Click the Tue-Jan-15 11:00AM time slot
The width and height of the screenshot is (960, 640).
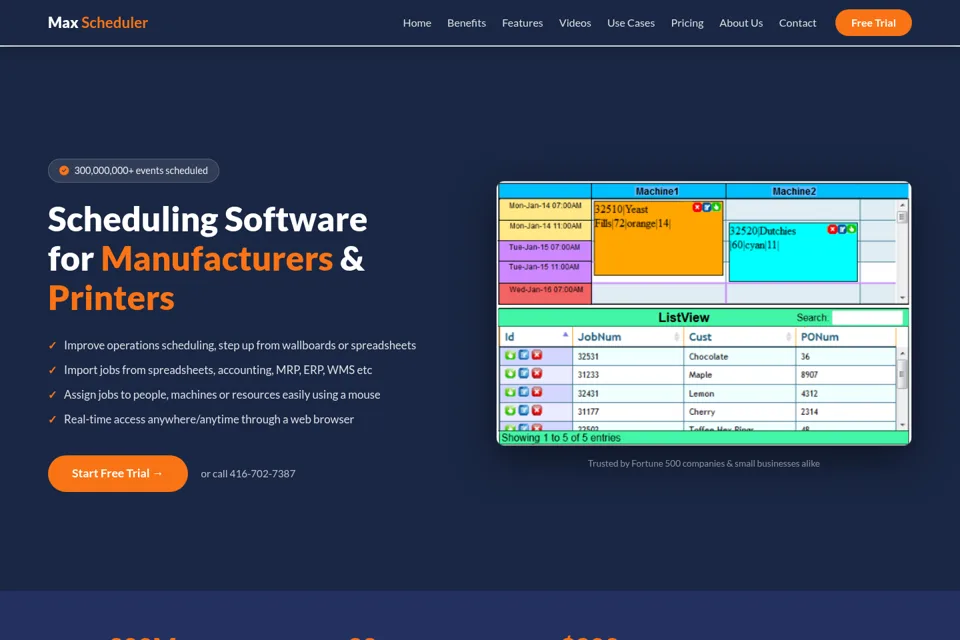(545, 271)
